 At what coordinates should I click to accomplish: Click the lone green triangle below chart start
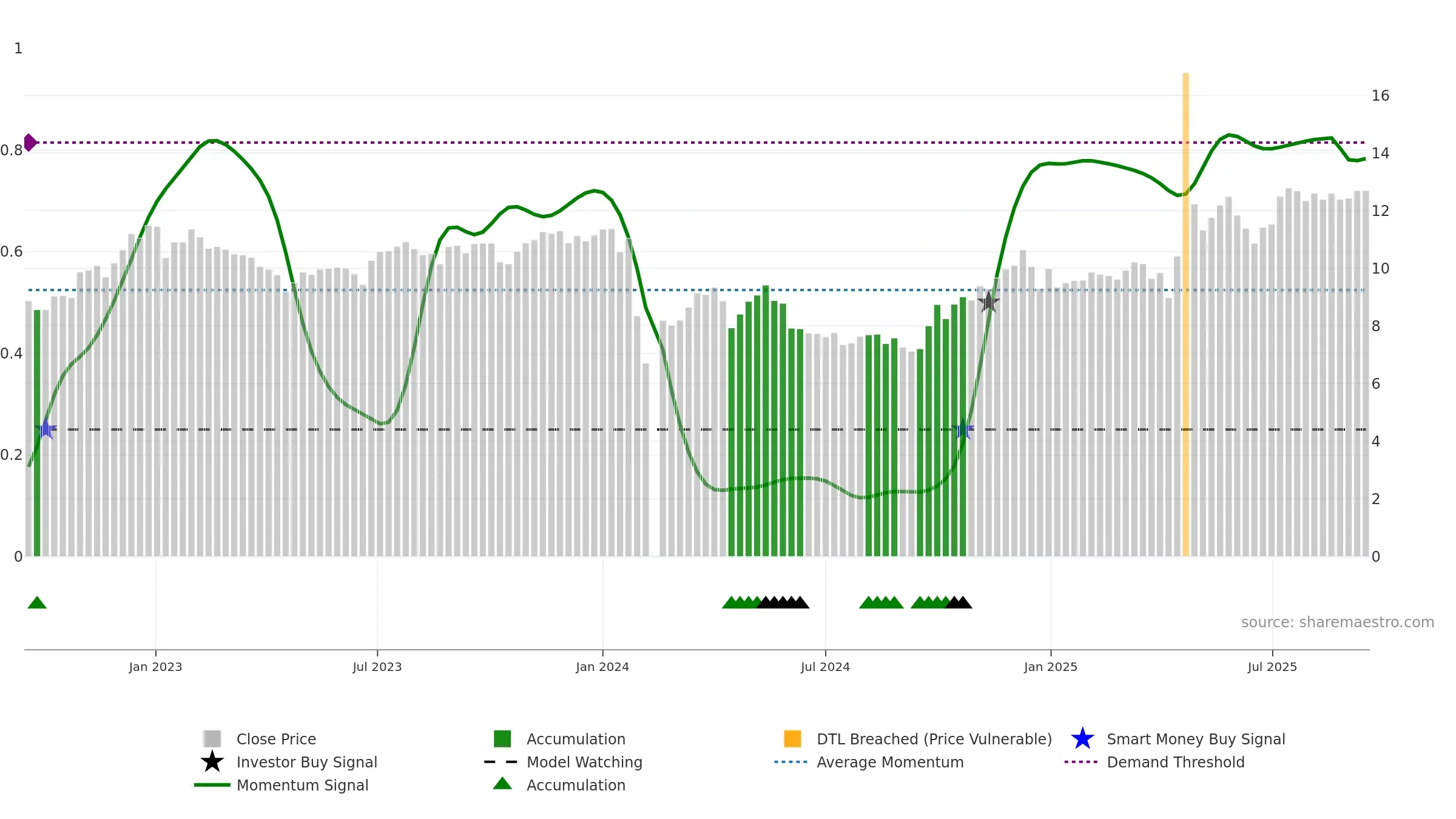[37, 602]
